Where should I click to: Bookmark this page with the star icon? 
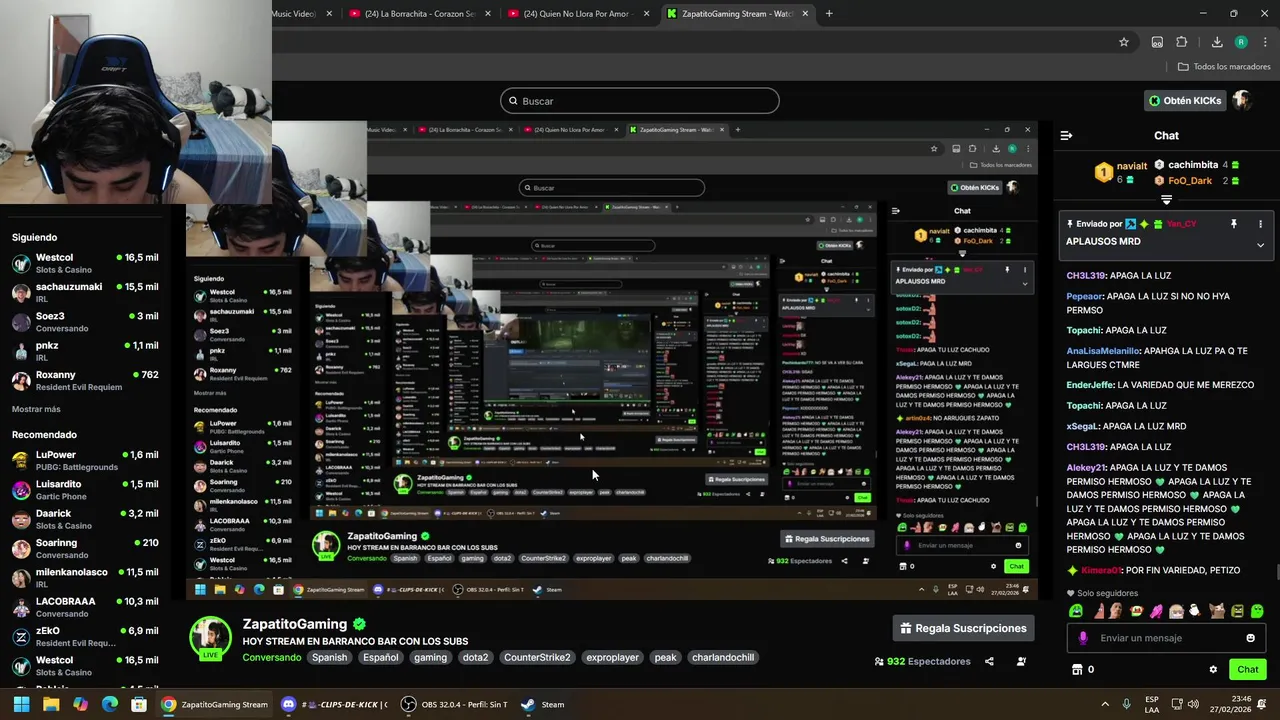point(1124,42)
